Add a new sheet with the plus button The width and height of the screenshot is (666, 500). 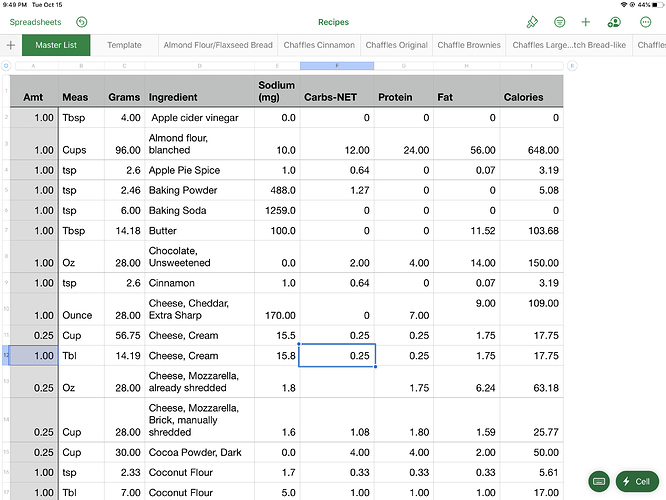pos(11,45)
